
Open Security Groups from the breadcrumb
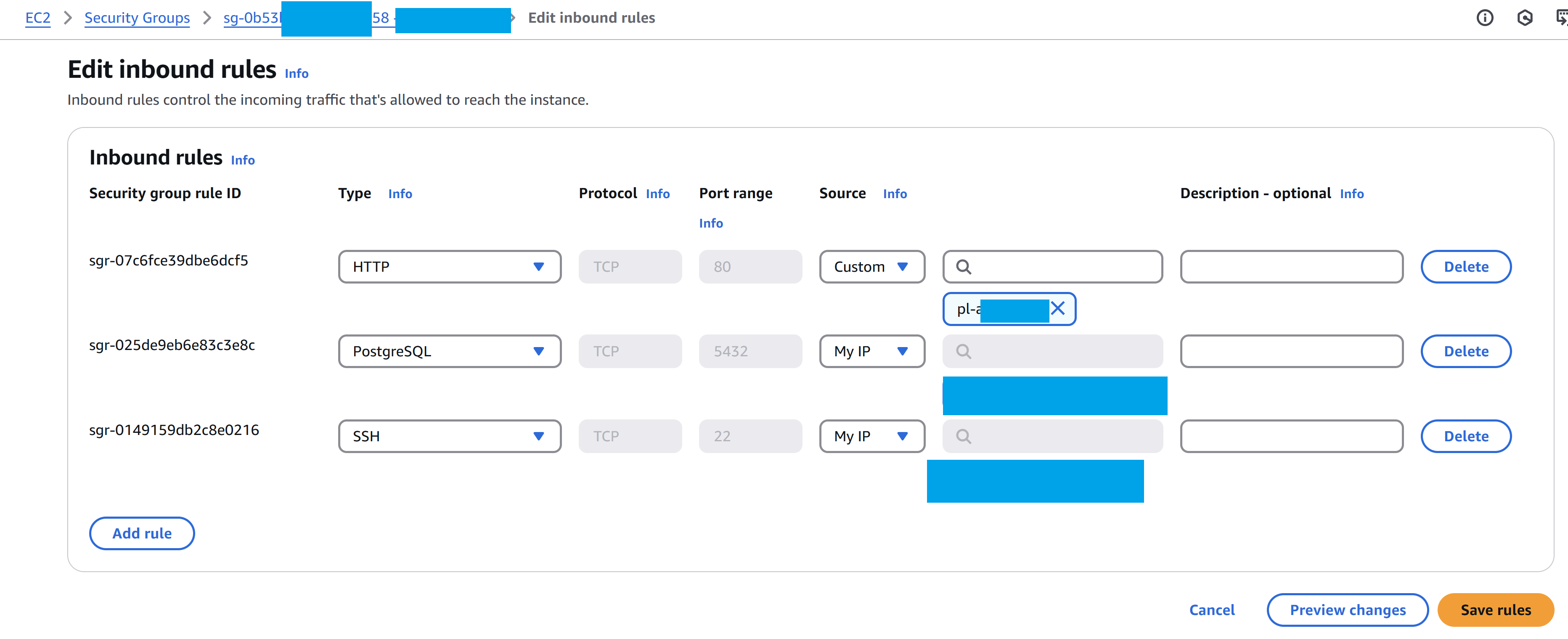[x=137, y=18]
